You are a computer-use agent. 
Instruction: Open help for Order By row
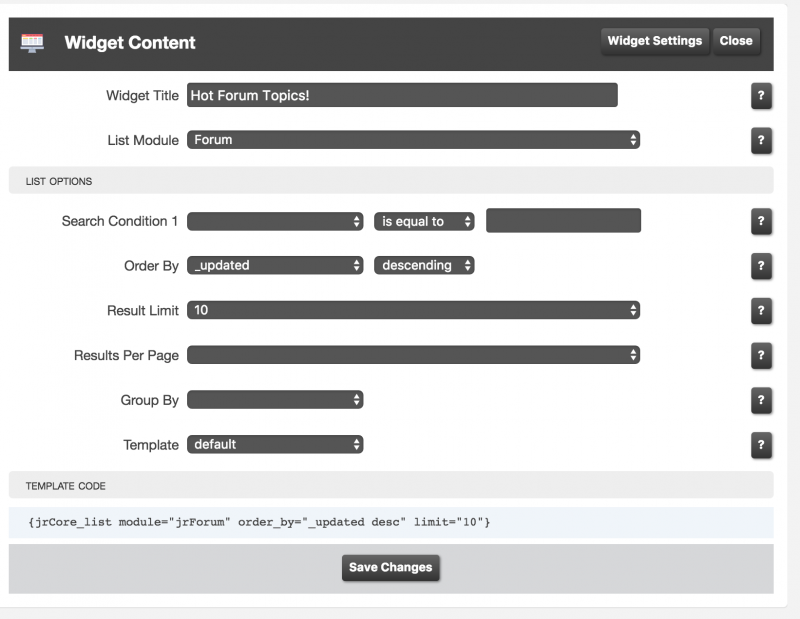pyautogui.click(x=761, y=266)
